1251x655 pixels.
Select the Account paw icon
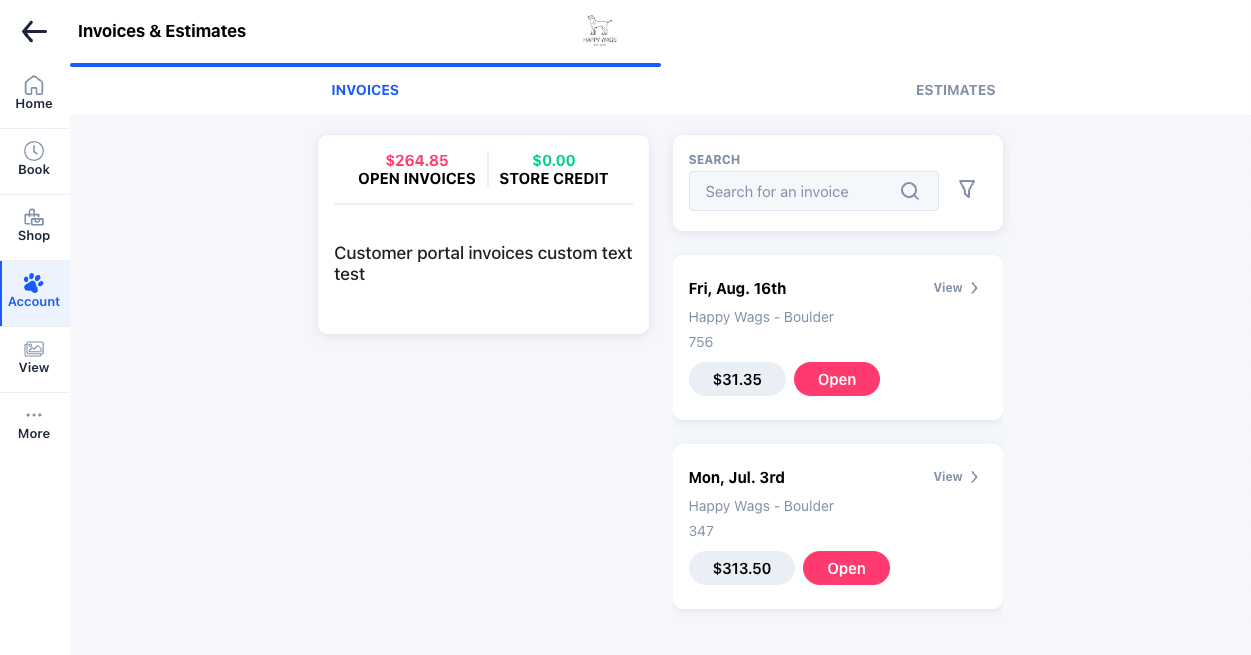(34, 283)
